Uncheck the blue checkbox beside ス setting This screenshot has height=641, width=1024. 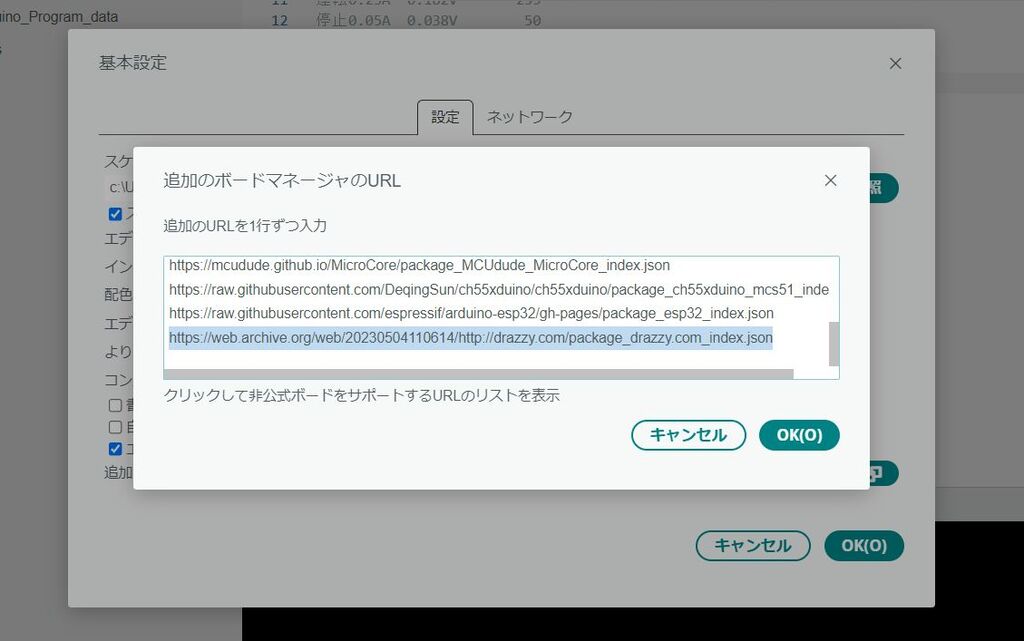coord(115,213)
